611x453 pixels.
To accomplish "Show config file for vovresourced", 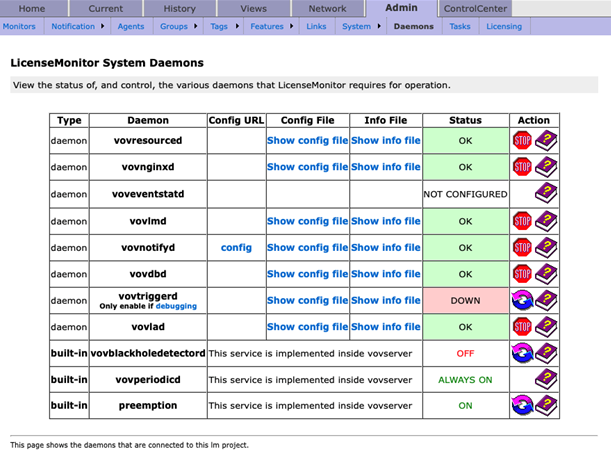I will (307, 141).
